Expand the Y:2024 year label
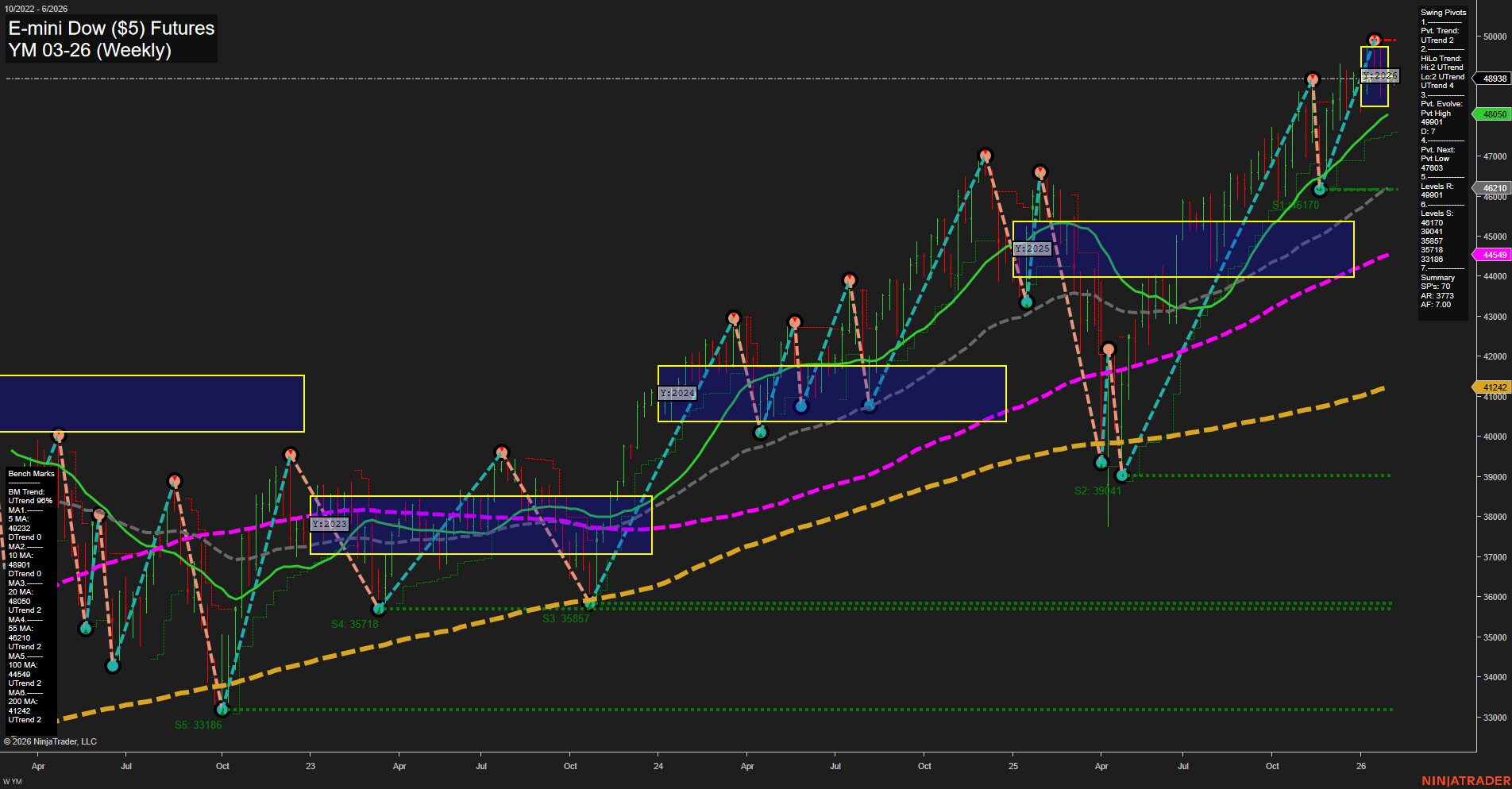The image size is (1512, 789). click(678, 392)
